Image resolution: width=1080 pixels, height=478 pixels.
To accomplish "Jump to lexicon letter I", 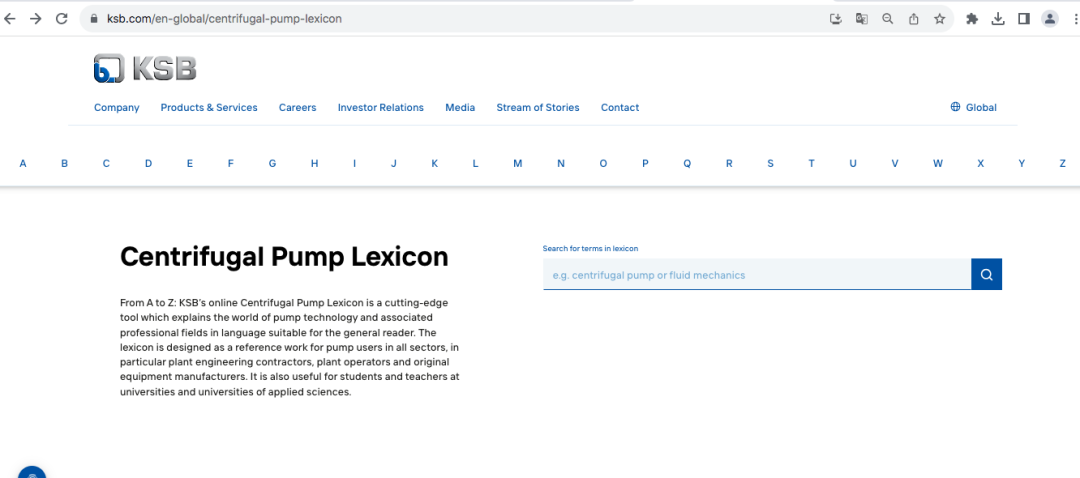I will tap(355, 163).
